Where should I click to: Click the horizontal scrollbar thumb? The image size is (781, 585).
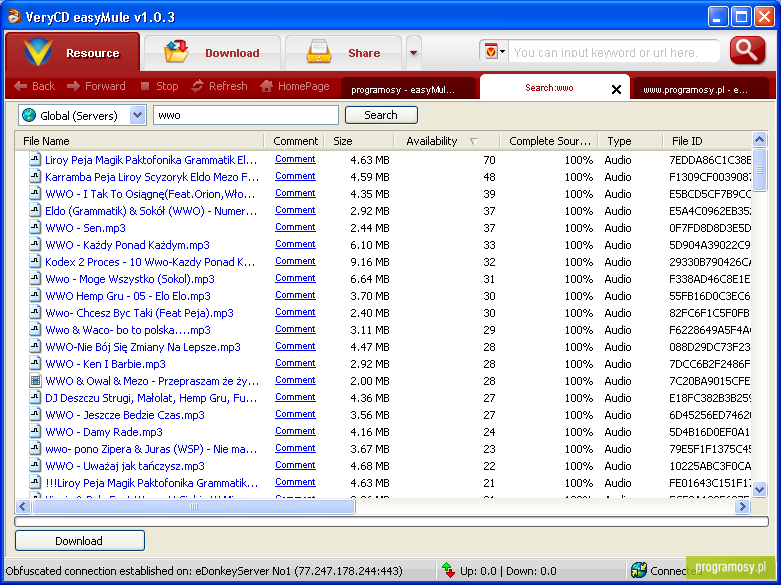(194, 507)
